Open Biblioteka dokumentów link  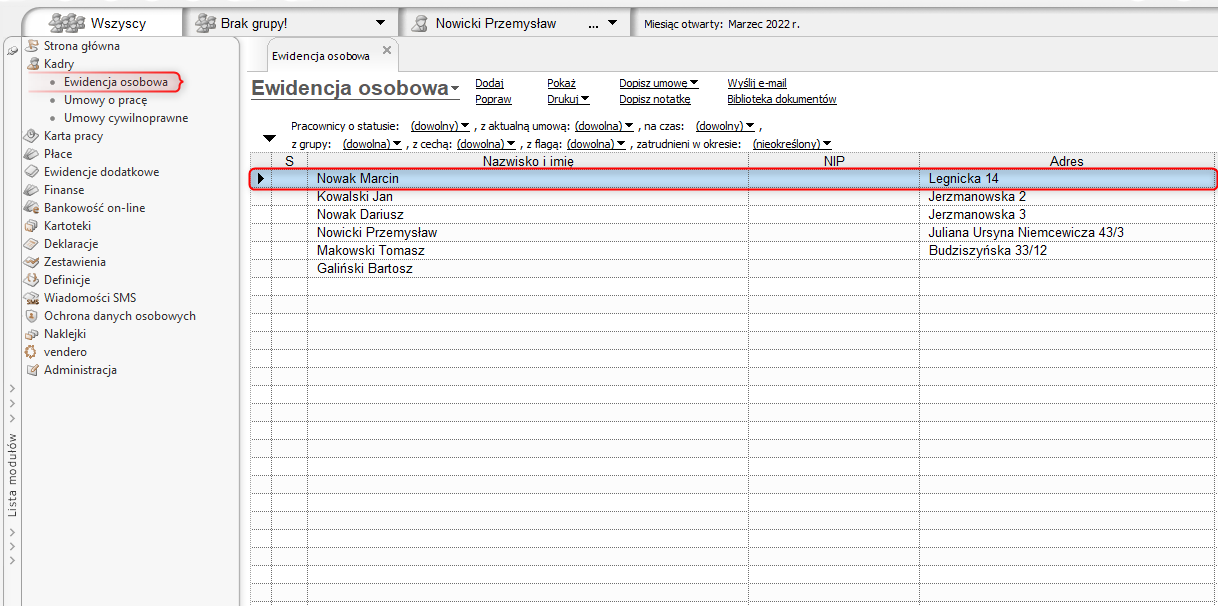(x=782, y=99)
